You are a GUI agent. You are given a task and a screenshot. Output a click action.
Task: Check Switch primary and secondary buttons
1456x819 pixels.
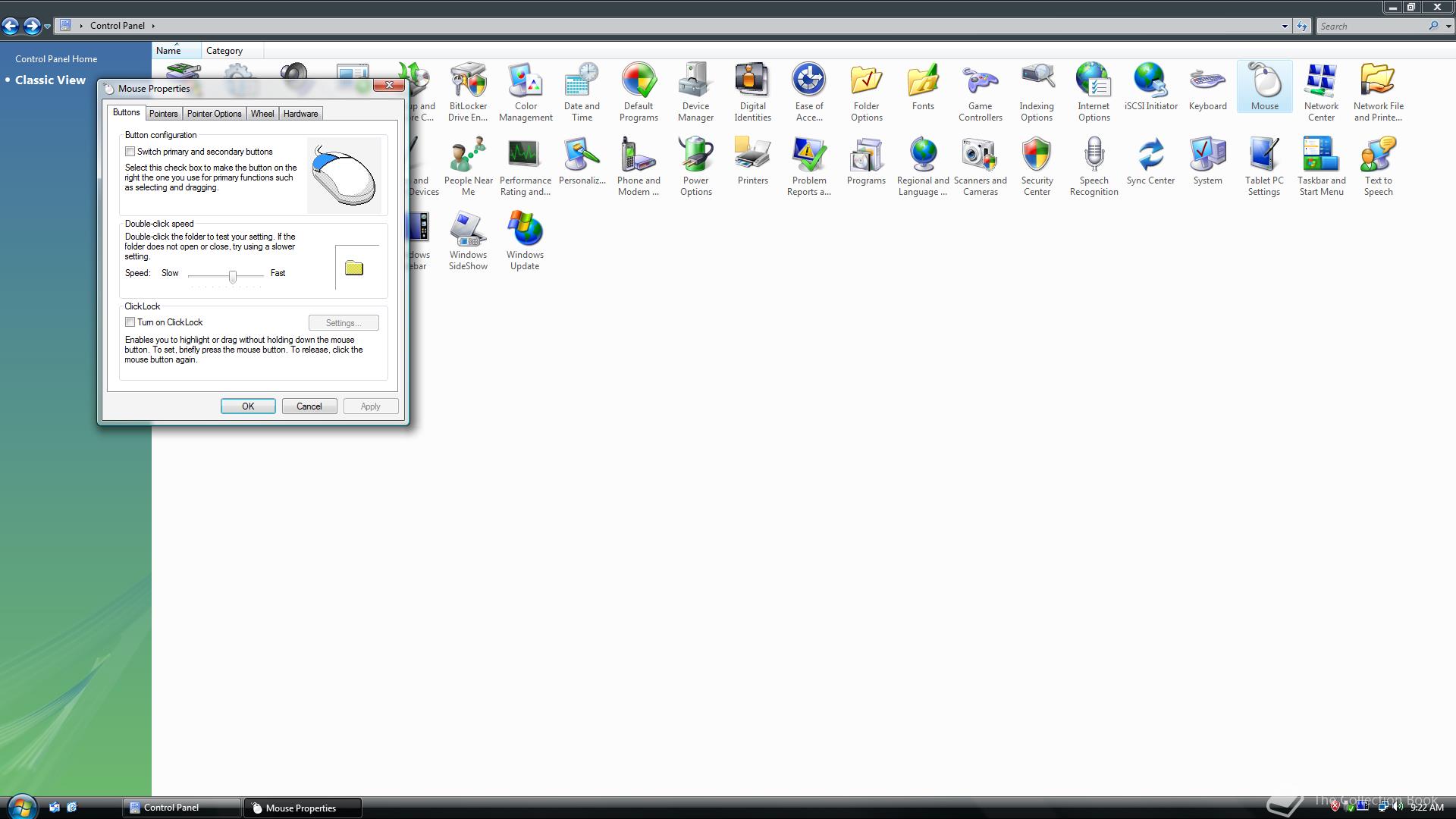click(x=130, y=152)
